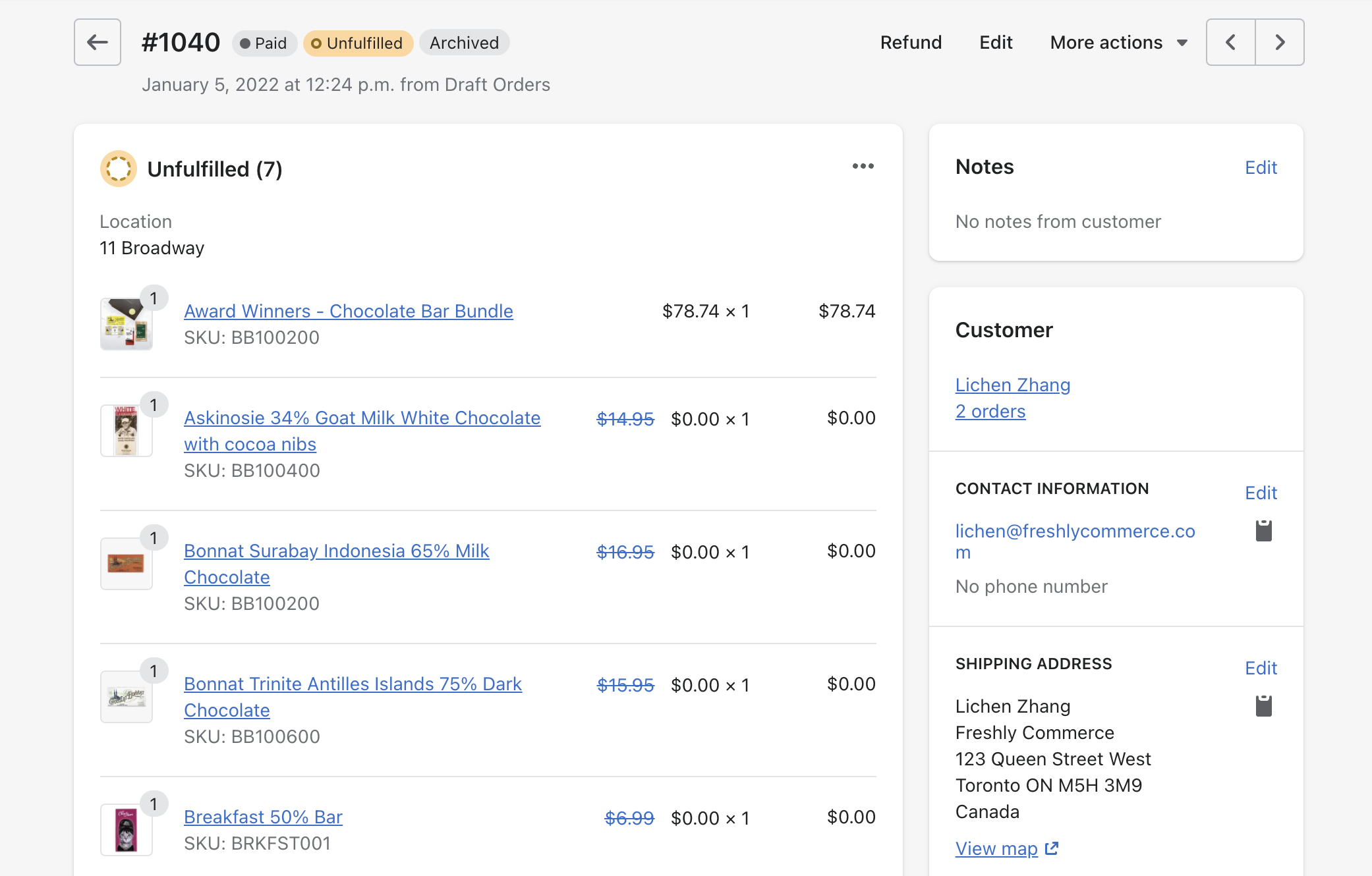Go to next order with right chevron
The height and width of the screenshot is (876, 1372).
coord(1280,42)
